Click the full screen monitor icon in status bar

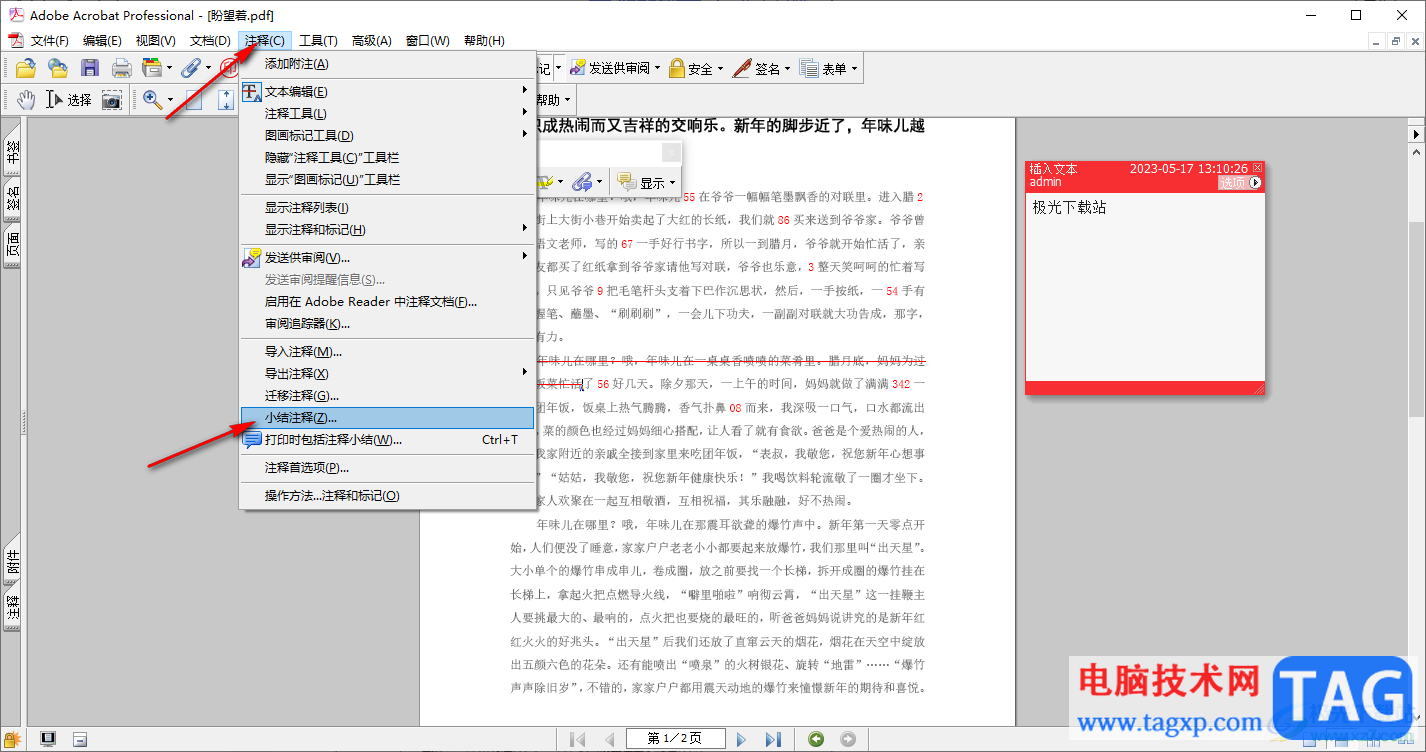pyautogui.click(x=47, y=739)
